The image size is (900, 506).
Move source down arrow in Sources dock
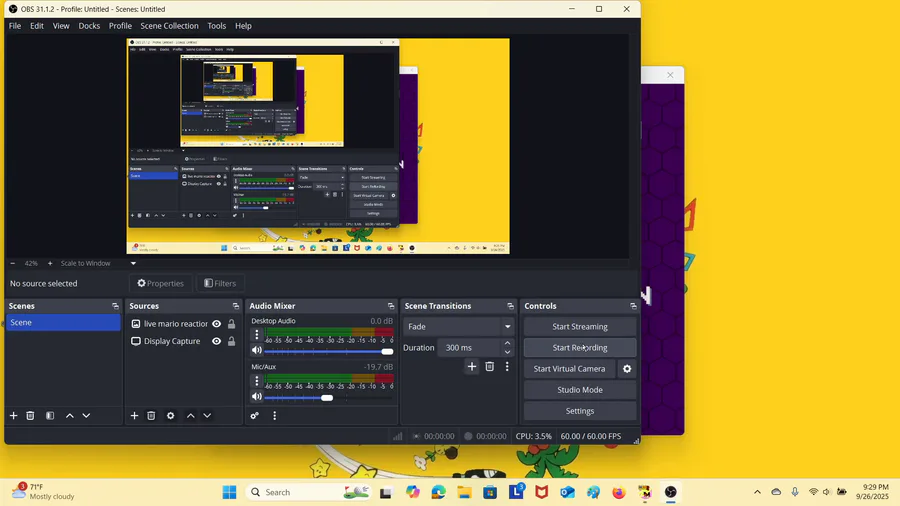click(207, 415)
